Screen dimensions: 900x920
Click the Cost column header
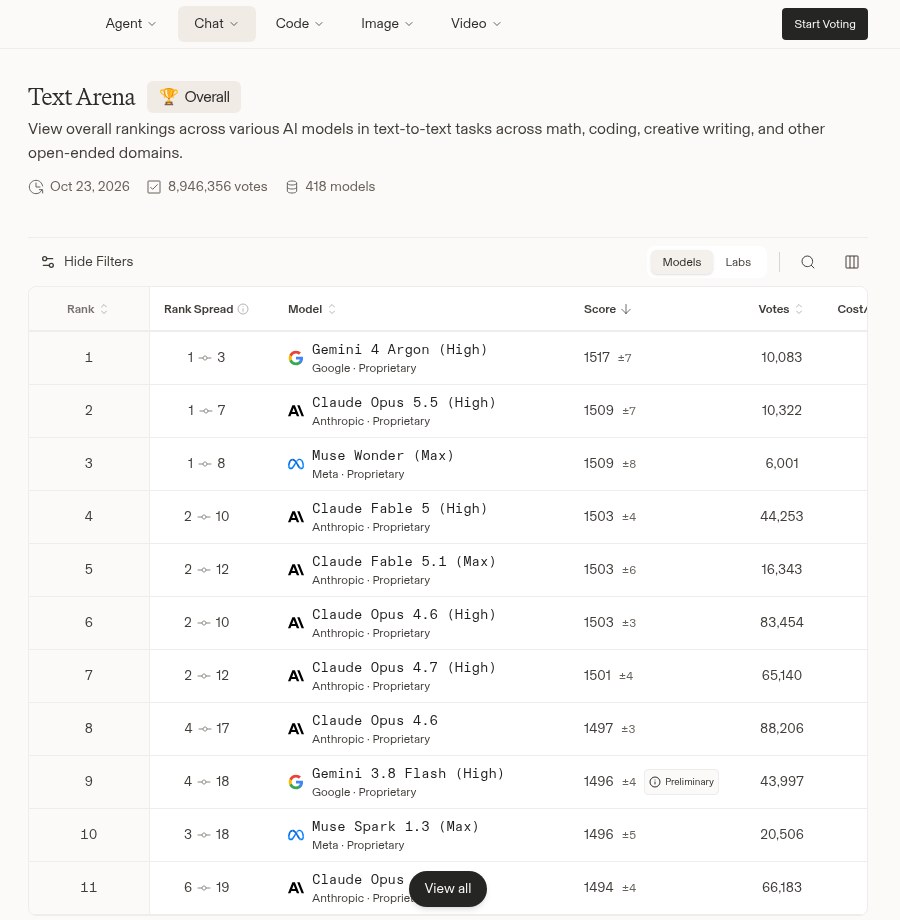tap(852, 309)
